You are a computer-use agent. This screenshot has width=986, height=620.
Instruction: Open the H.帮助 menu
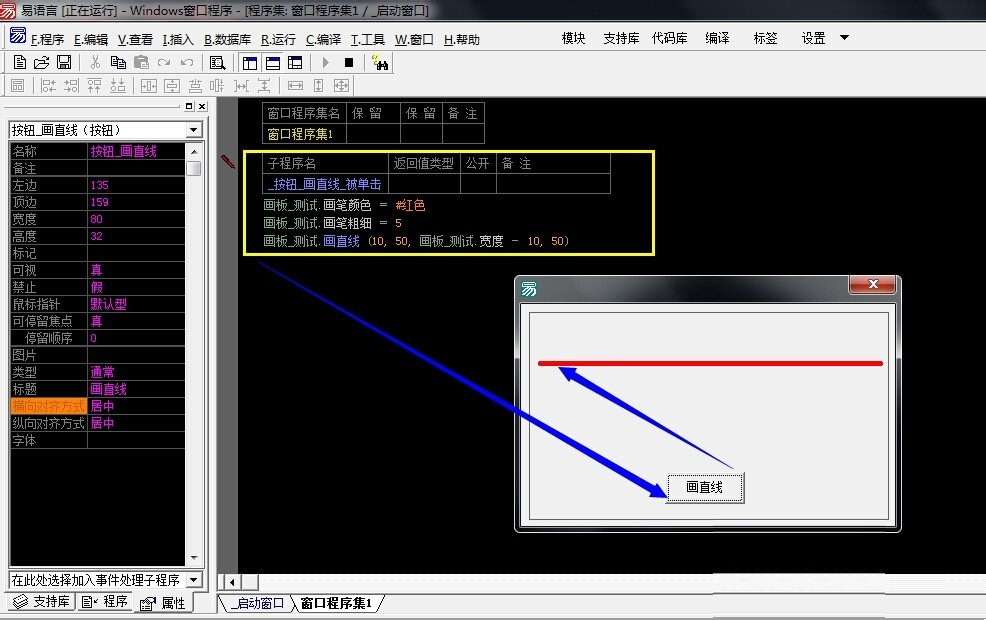pyautogui.click(x=462, y=40)
